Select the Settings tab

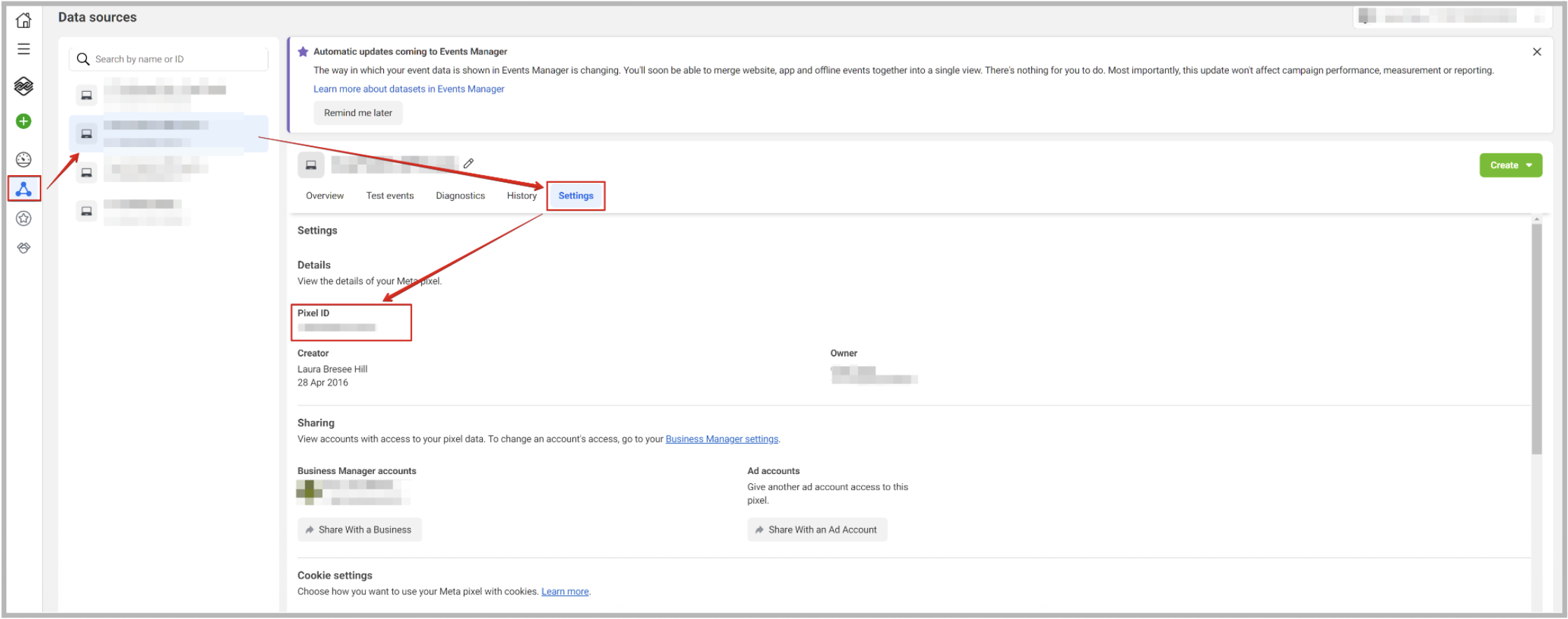576,195
